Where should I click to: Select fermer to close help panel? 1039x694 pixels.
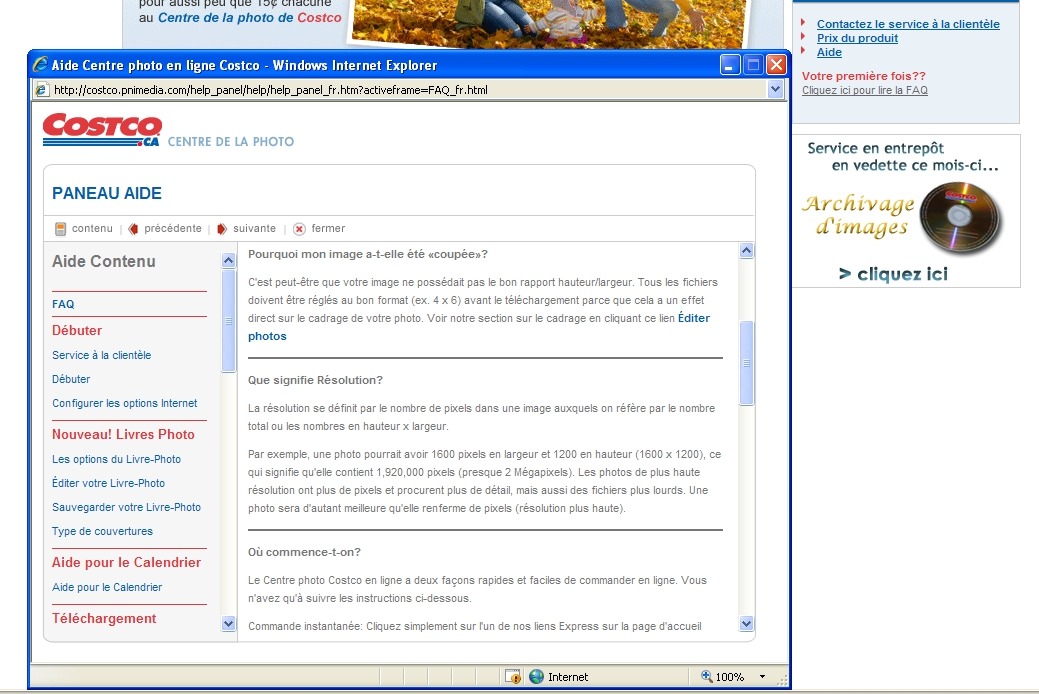point(328,229)
